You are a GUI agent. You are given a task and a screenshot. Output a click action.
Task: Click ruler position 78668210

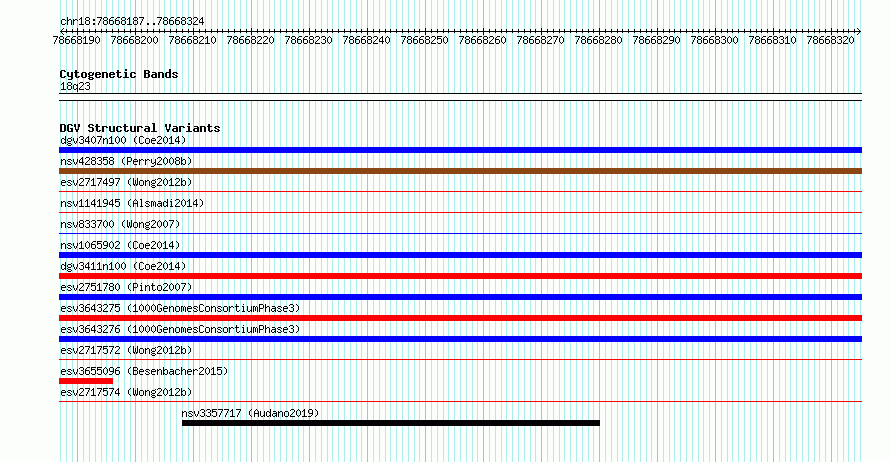pos(192,40)
